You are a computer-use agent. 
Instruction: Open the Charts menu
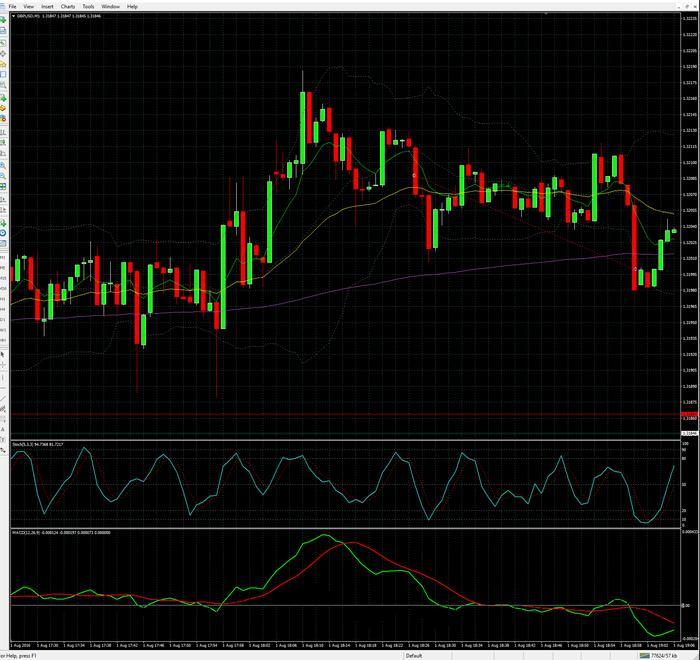point(68,7)
